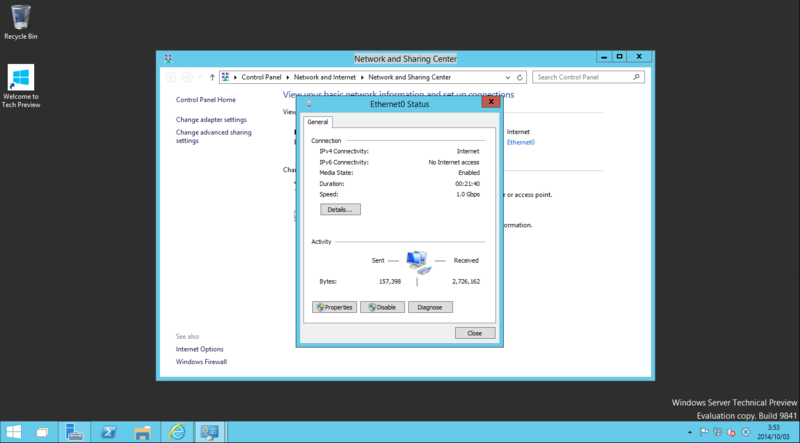Image resolution: width=800 pixels, height=443 pixels.
Task: Click the Back navigation arrow
Action: 171,77
